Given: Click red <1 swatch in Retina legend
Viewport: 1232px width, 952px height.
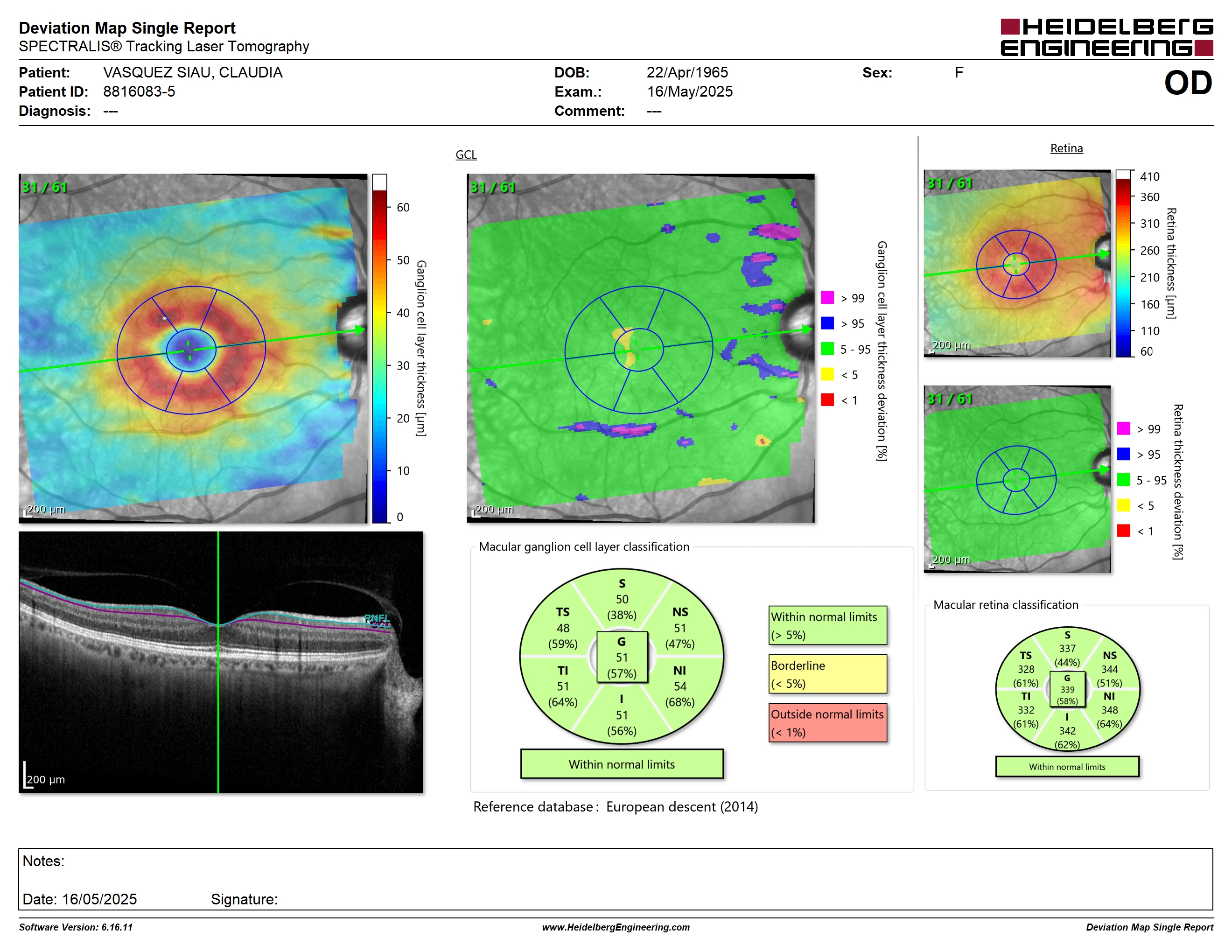Looking at the screenshot, I should [1123, 531].
